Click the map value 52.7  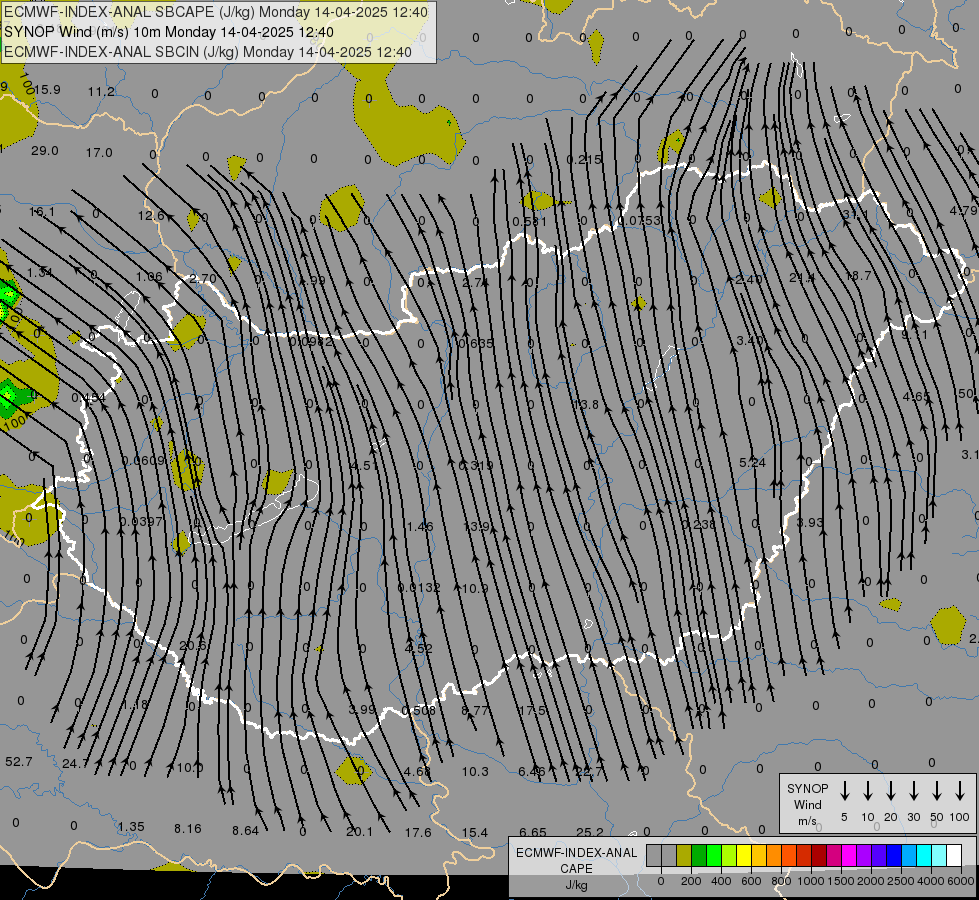tap(18, 761)
